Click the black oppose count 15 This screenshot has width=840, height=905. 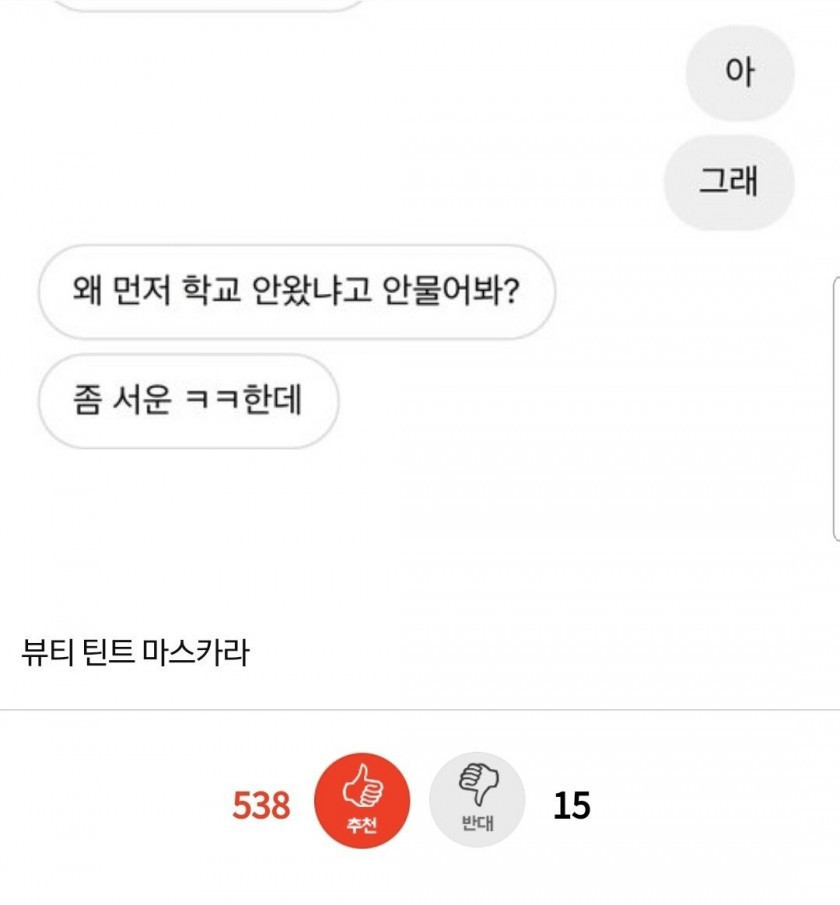[572, 805]
